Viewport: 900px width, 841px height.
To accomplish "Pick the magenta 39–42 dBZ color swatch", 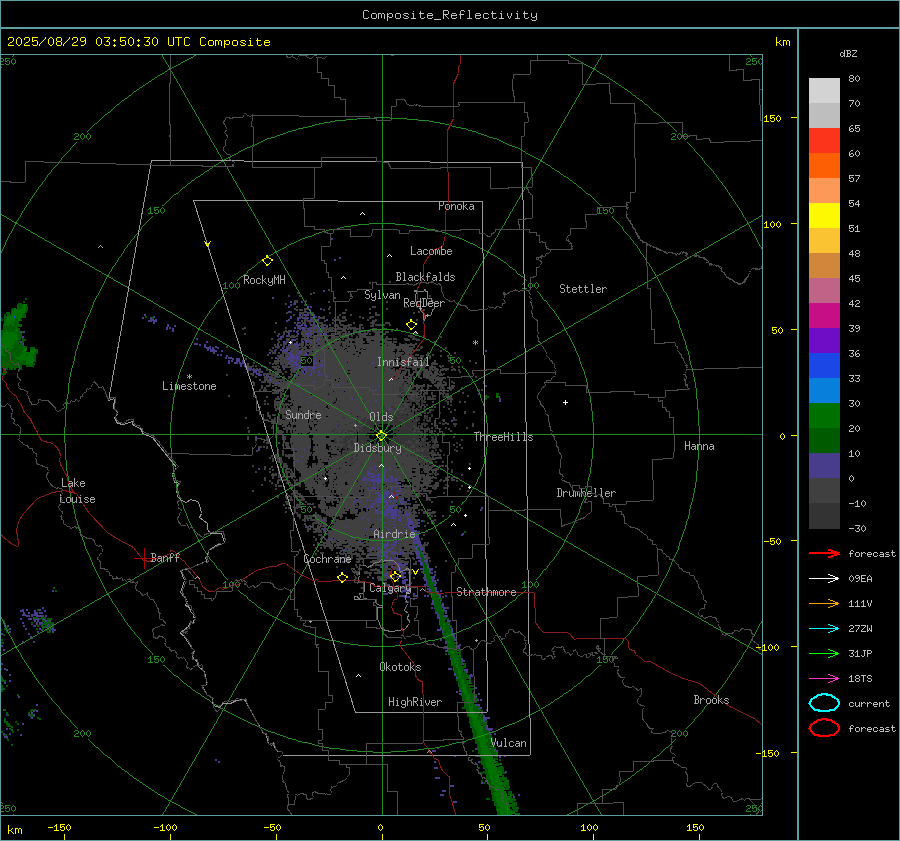I will coord(824,316).
